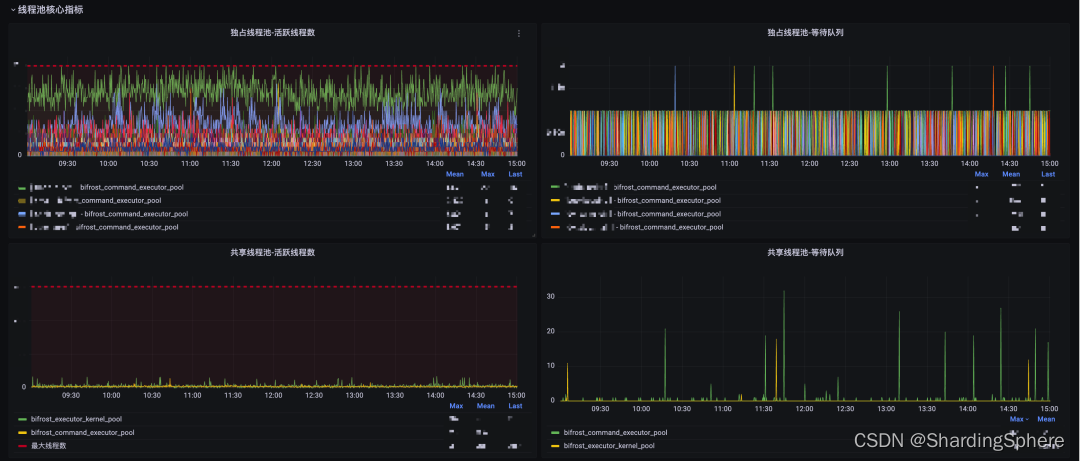Toggle the 最大线程数 series label
The height and width of the screenshot is (461, 1080).
(49, 446)
